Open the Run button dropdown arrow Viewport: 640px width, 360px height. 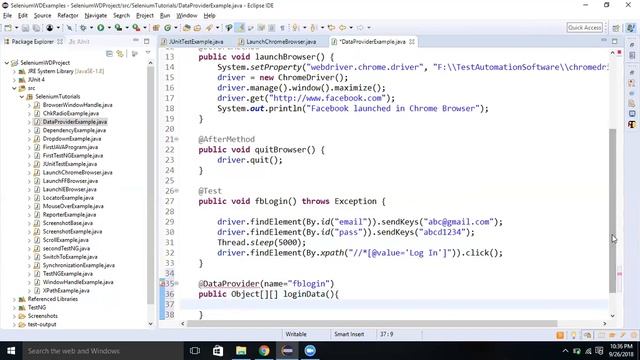[109, 28]
